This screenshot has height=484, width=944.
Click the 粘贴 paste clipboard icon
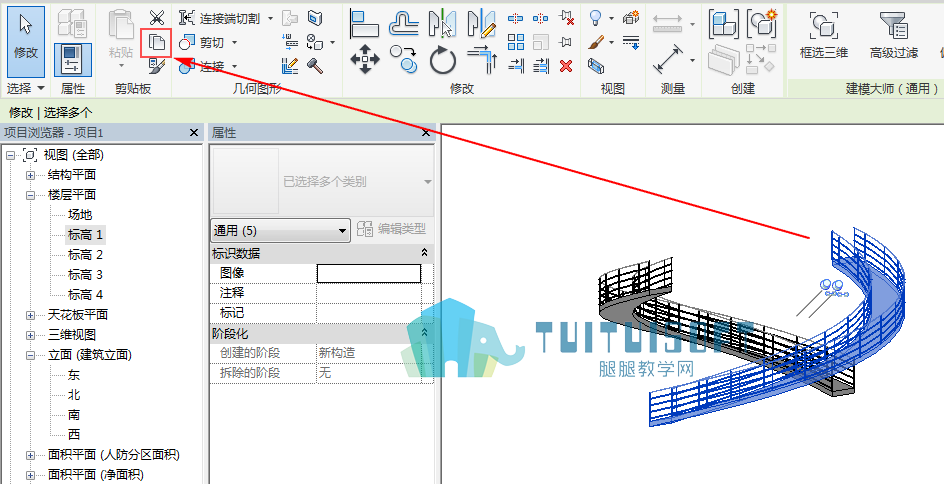pos(121,25)
